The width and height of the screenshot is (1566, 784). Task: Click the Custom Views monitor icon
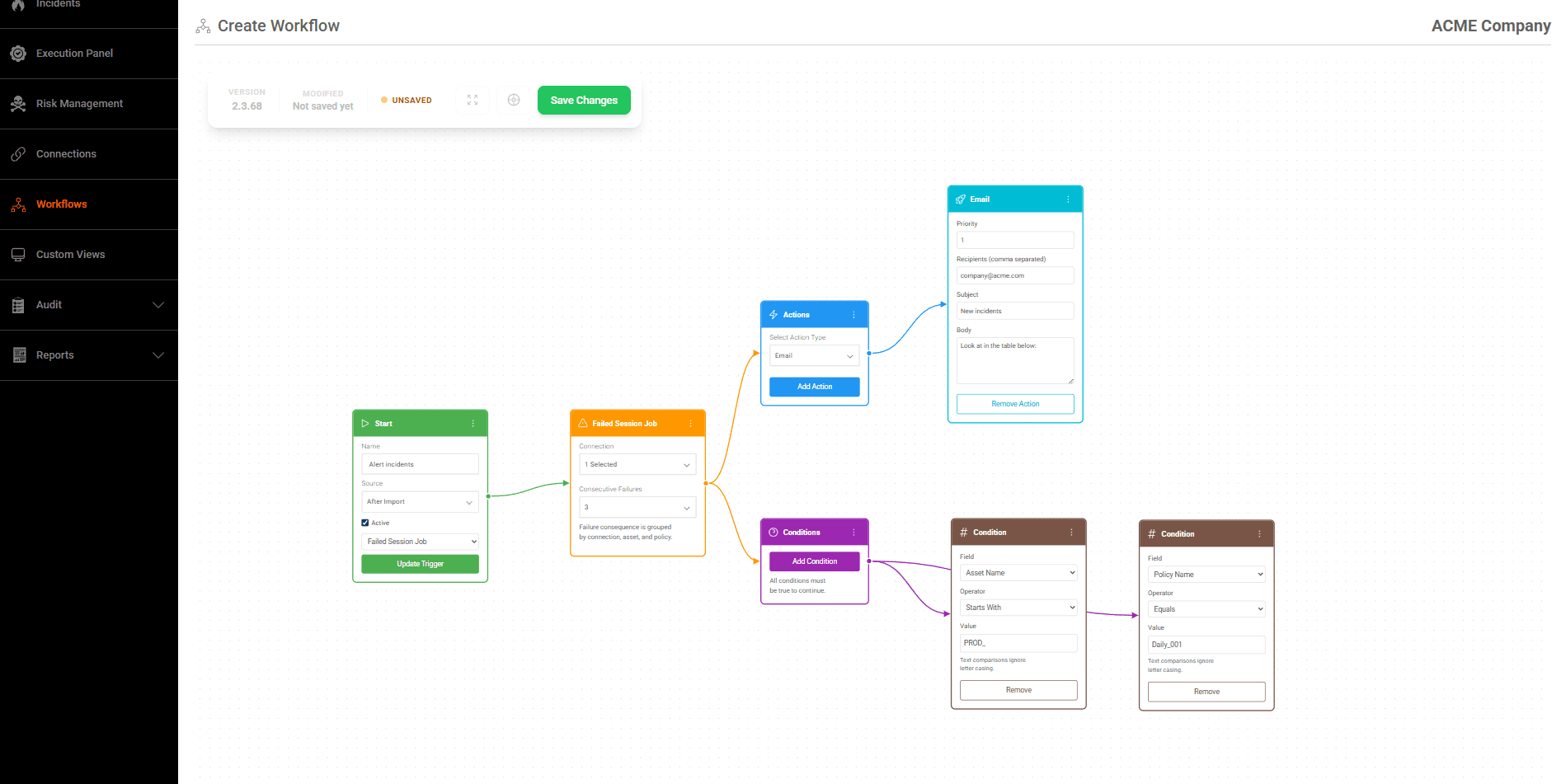coord(18,254)
